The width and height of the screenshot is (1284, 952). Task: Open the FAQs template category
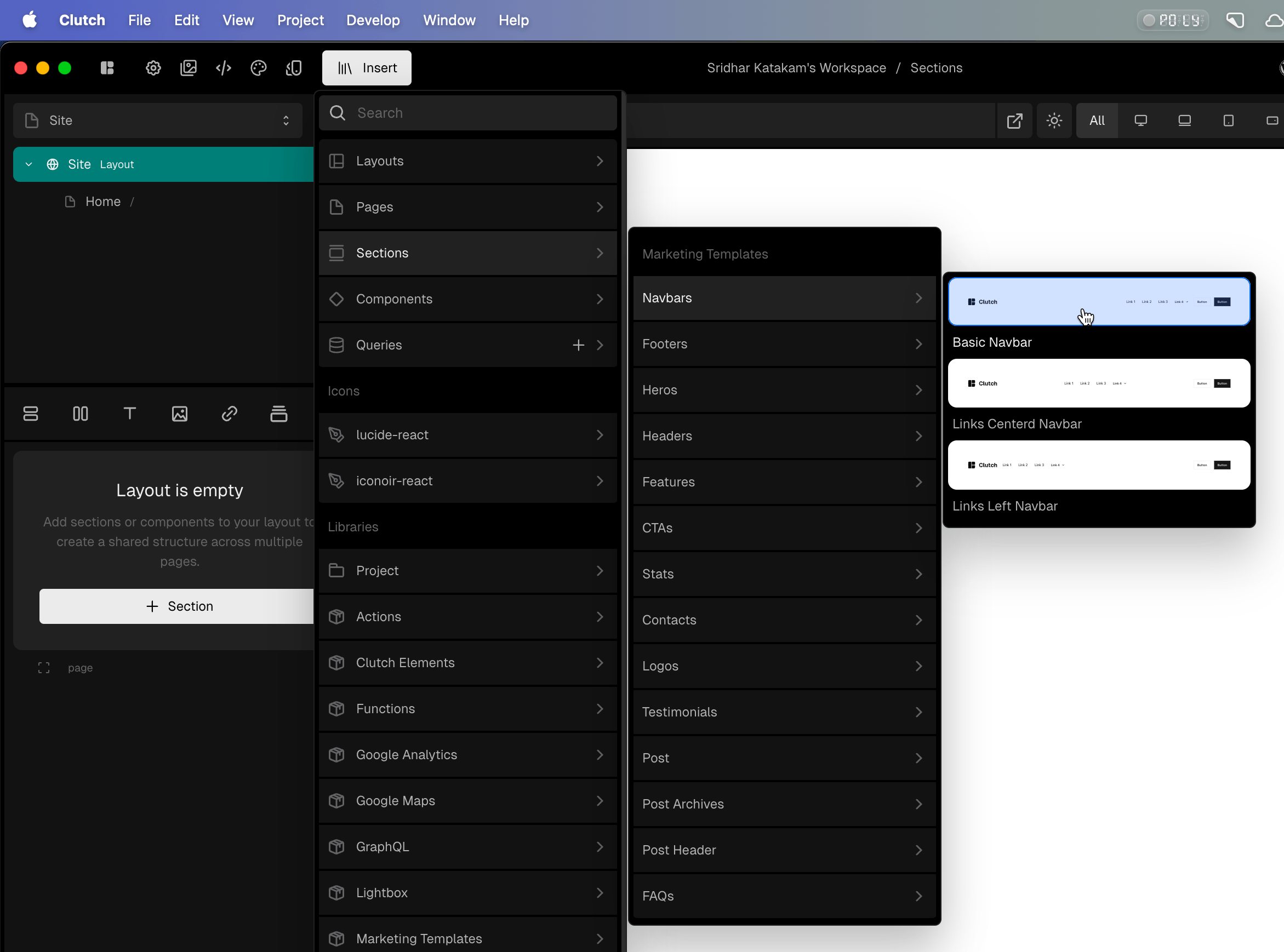point(784,897)
